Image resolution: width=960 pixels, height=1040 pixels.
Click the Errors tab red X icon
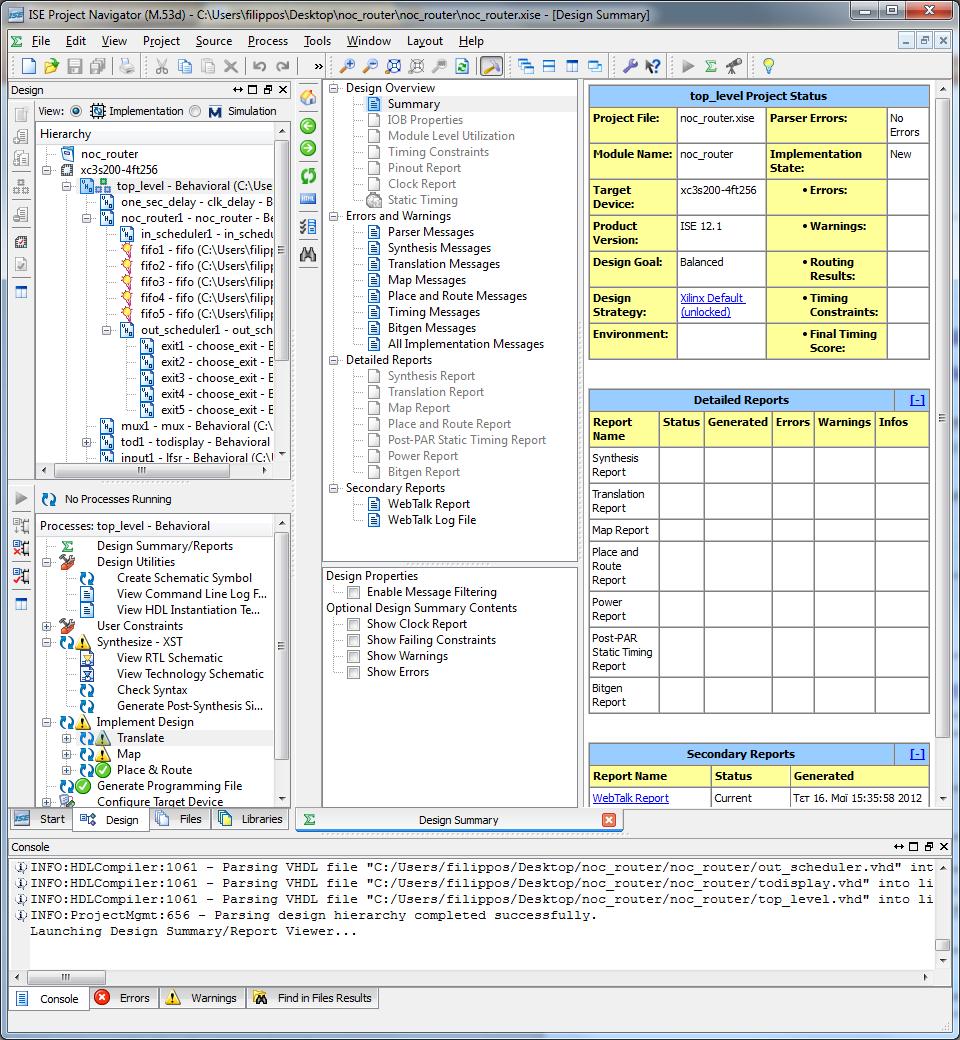coord(102,998)
